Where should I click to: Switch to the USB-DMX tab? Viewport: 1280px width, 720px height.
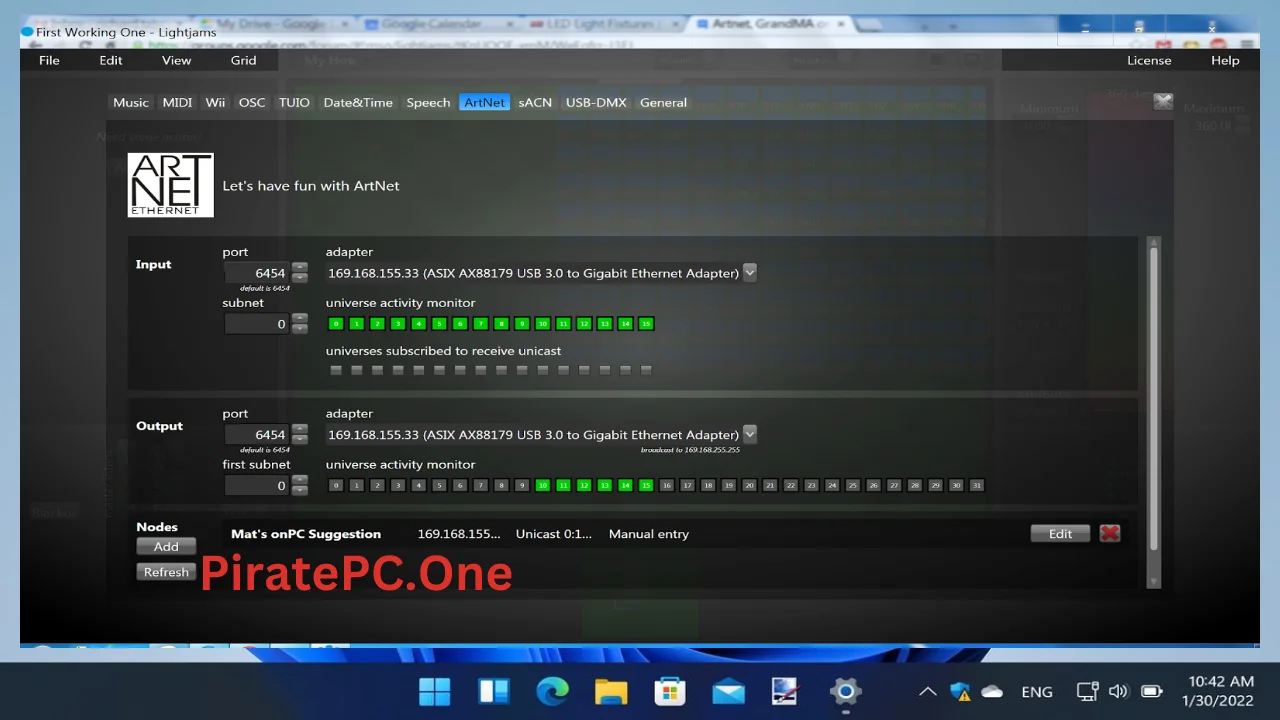(596, 102)
